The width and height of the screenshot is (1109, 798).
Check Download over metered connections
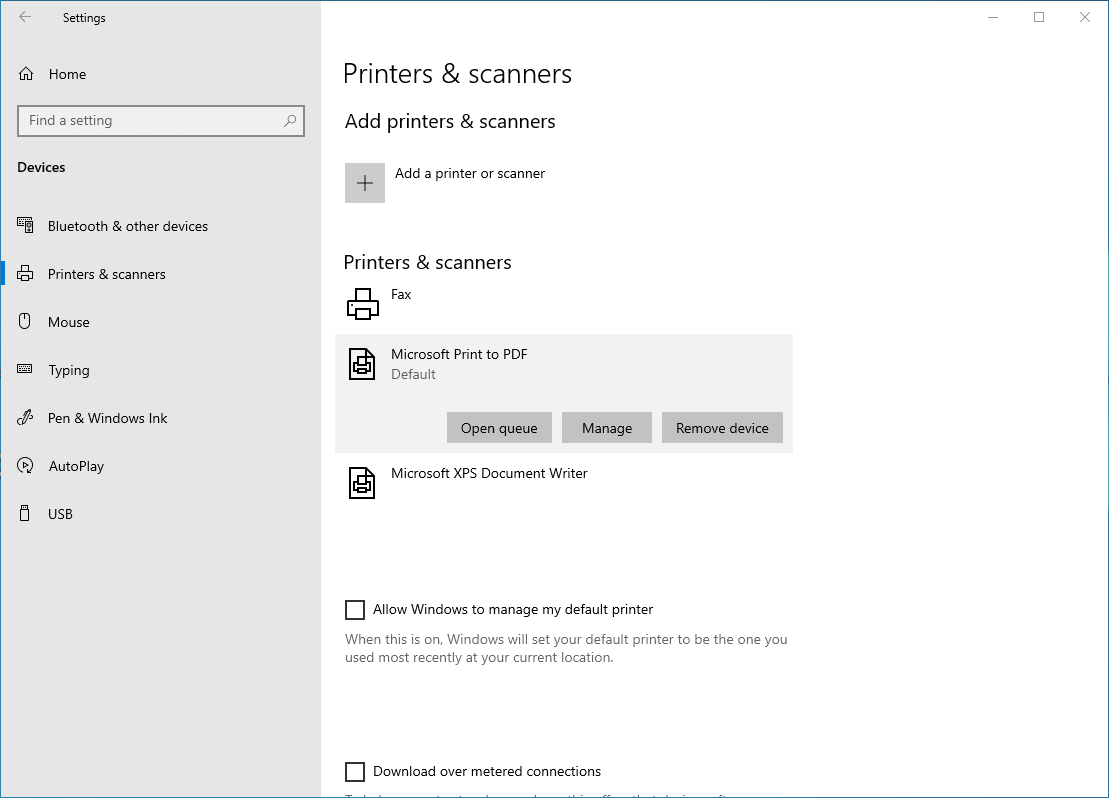(355, 771)
